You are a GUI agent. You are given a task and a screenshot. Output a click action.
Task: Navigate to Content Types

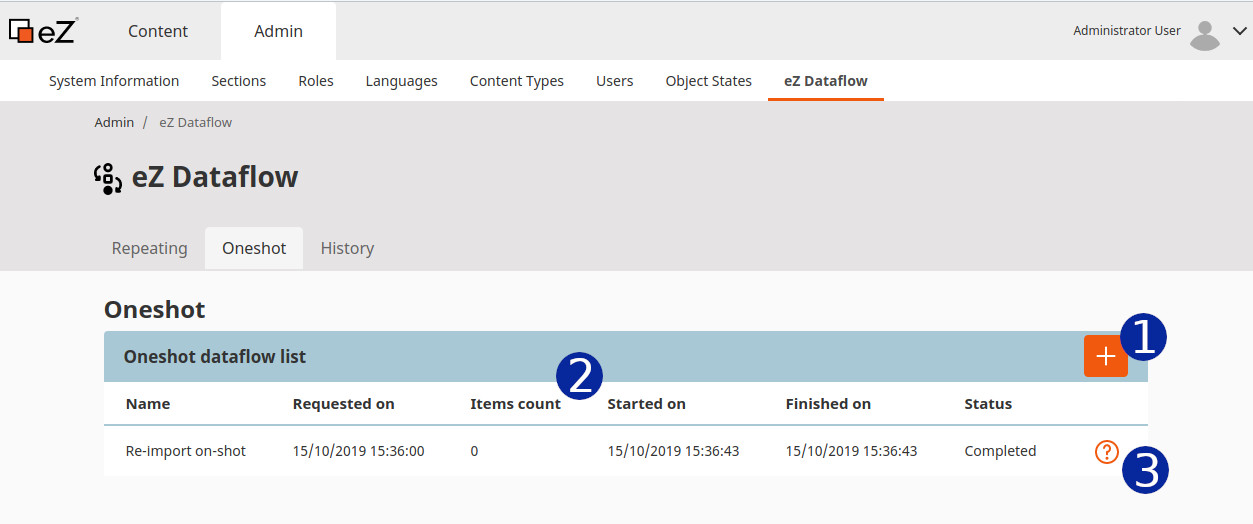[x=517, y=81]
